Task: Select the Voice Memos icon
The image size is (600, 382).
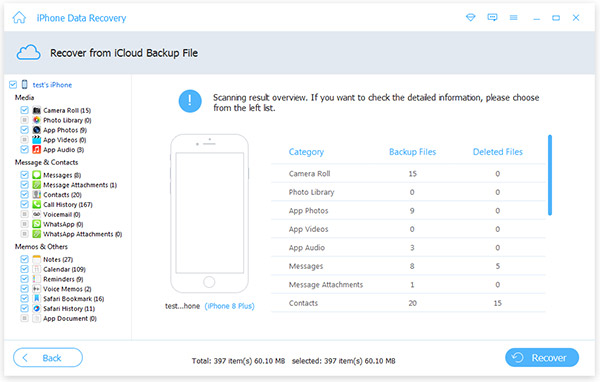Action: (x=36, y=289)
